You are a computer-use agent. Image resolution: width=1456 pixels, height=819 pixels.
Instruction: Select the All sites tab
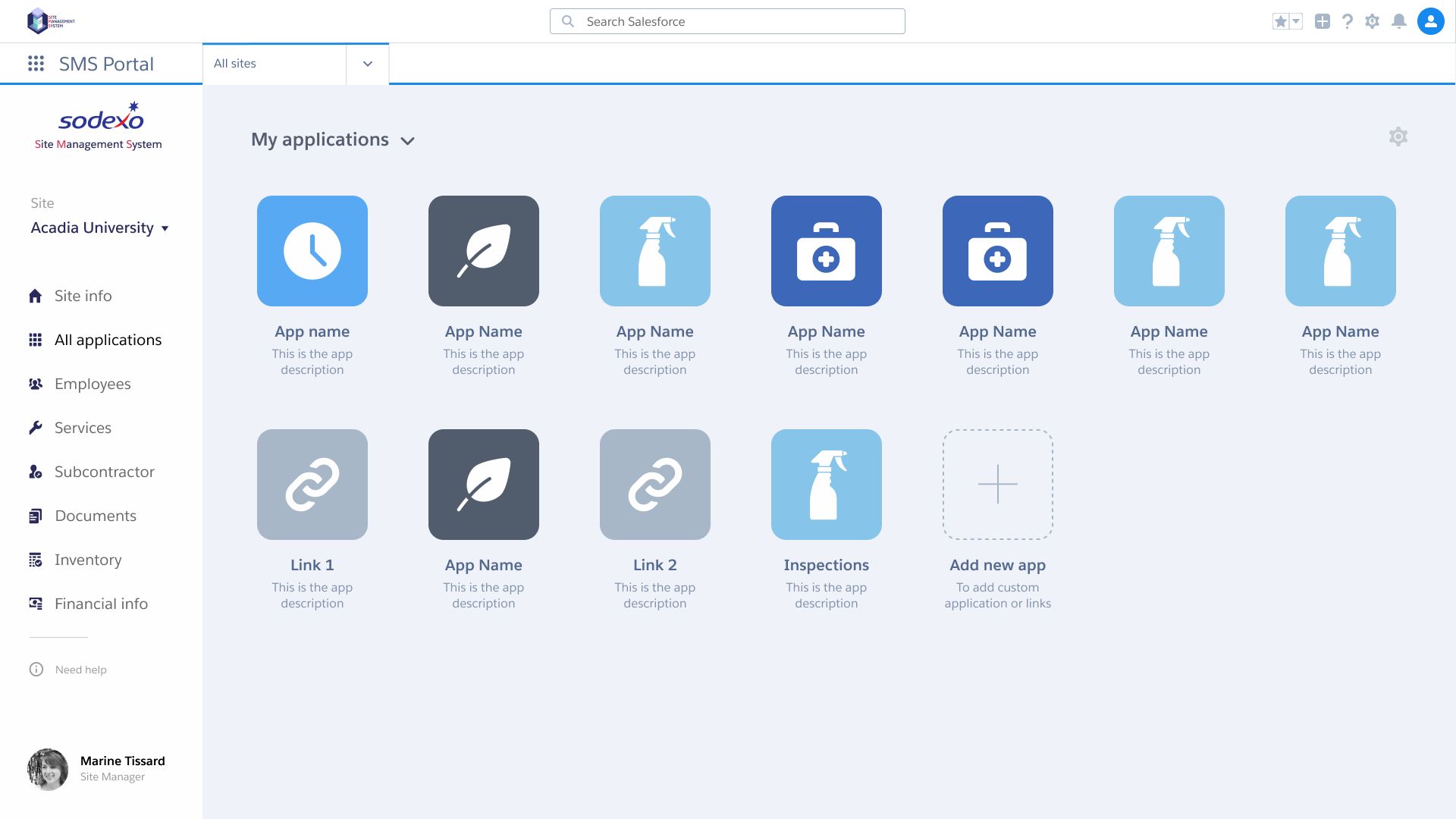pos(275,64)
